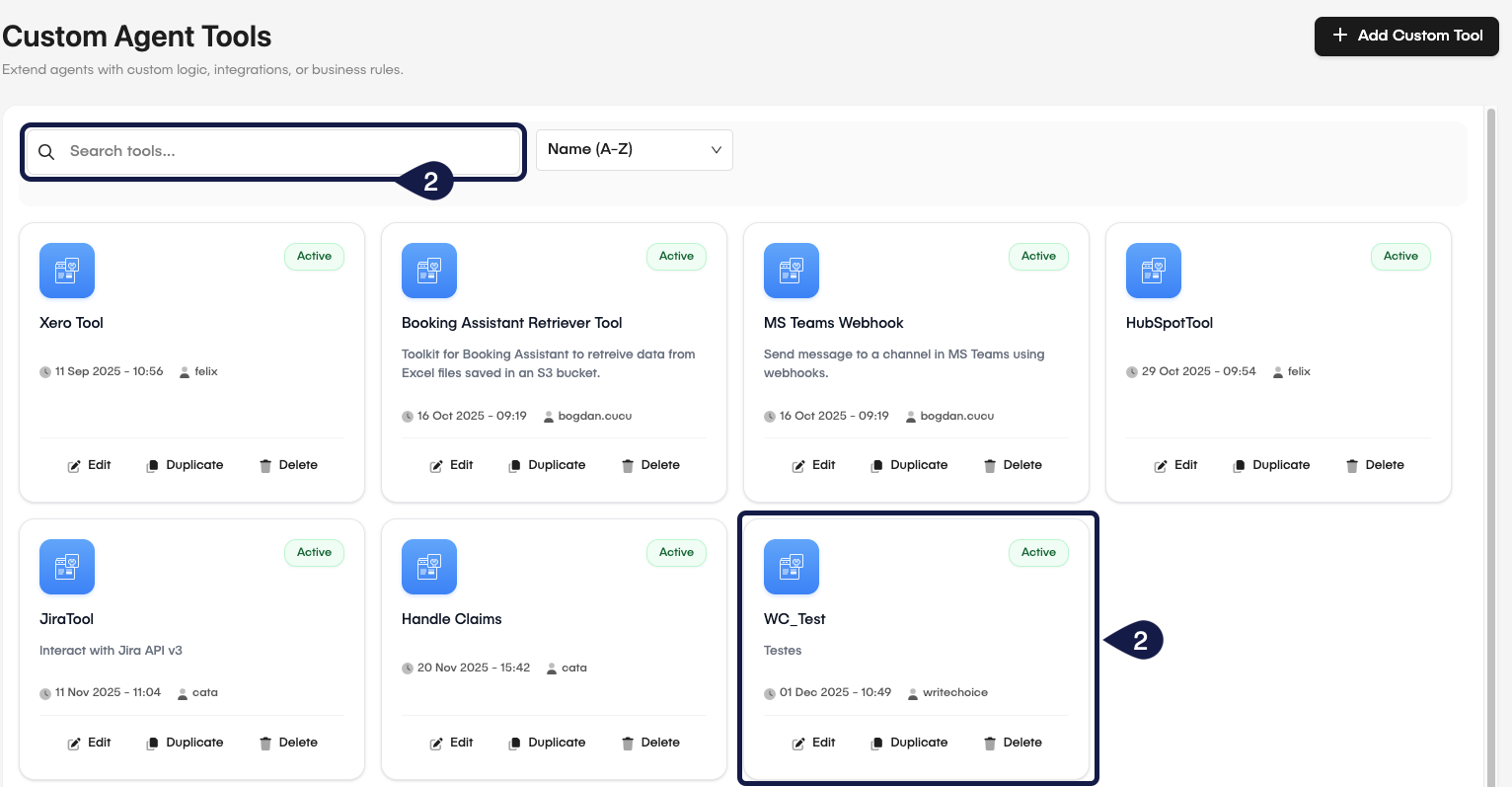Click the Edit pencil icon on JiraTool
The image size is (1512, 787).
click(x=73, y=742)
